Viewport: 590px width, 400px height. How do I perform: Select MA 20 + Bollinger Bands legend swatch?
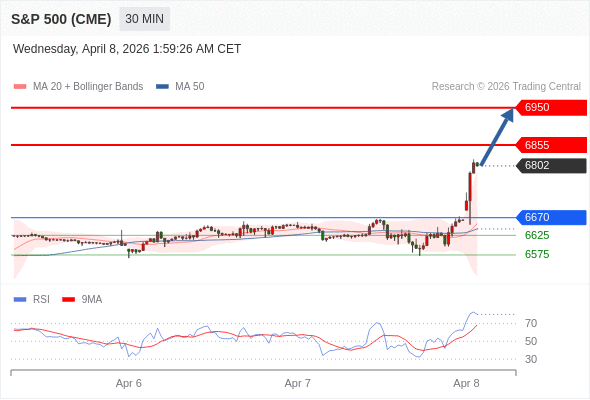point(20,87)
